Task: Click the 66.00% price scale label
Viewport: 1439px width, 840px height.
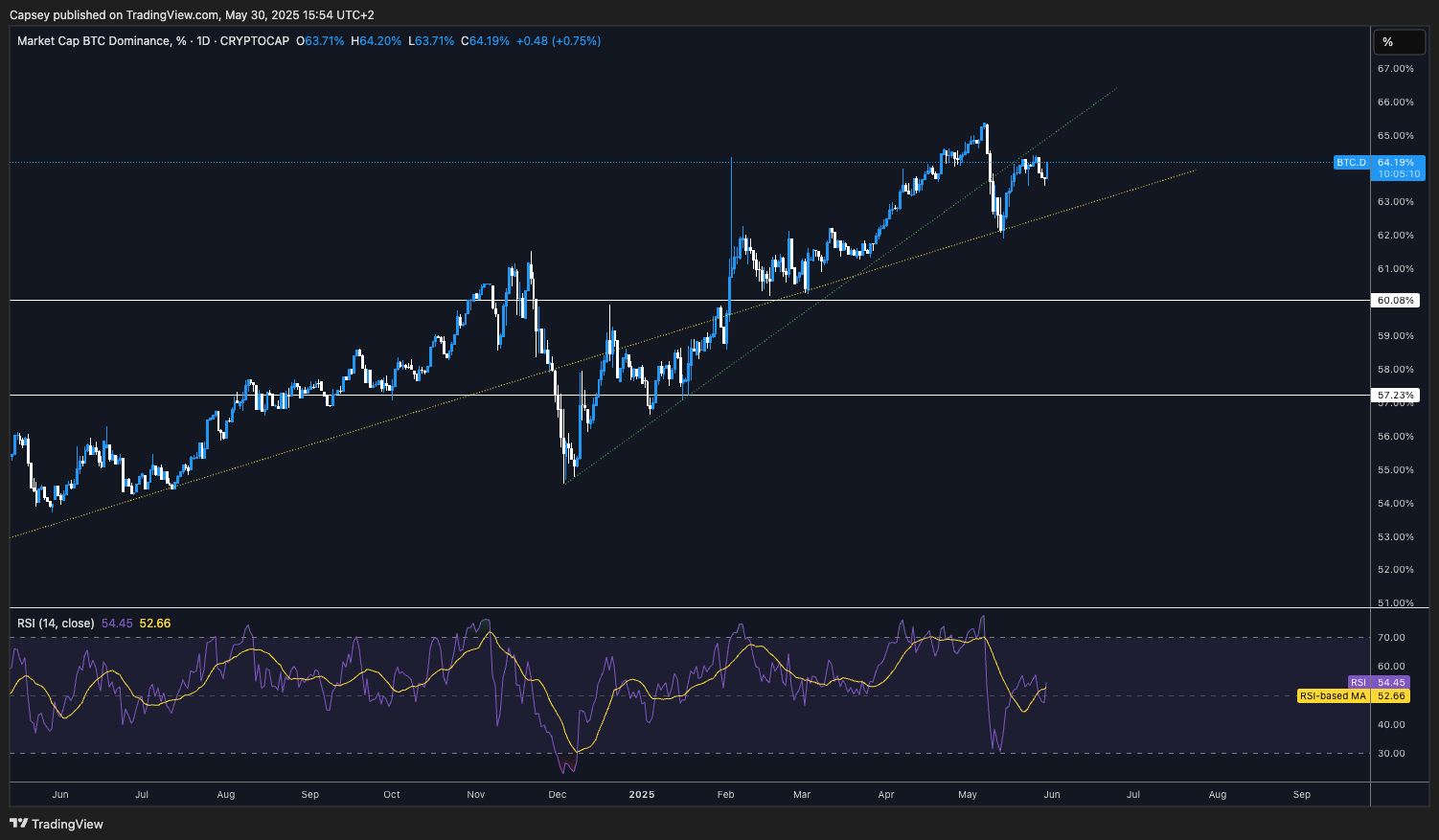Action: click(x=1395, y=102)
